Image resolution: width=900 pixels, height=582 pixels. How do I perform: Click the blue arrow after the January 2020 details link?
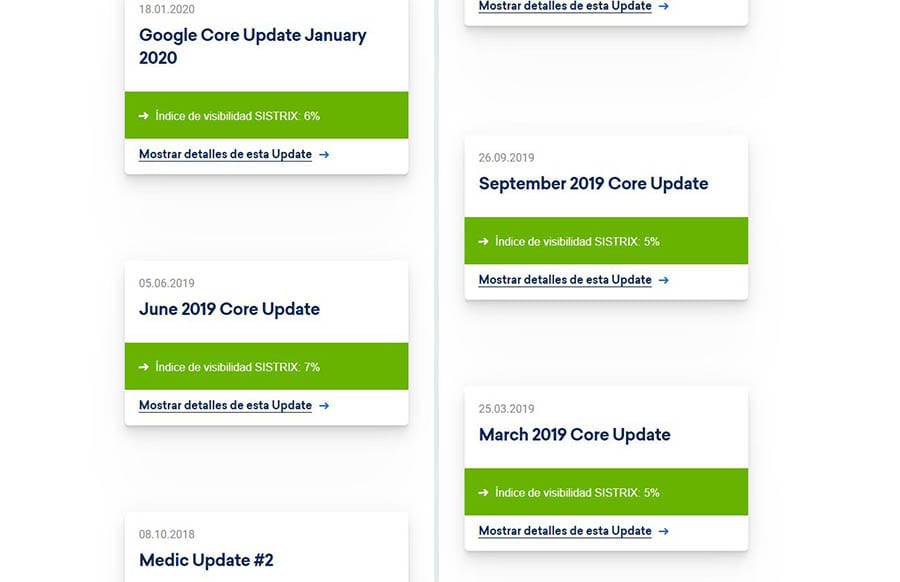click(324, 155)
